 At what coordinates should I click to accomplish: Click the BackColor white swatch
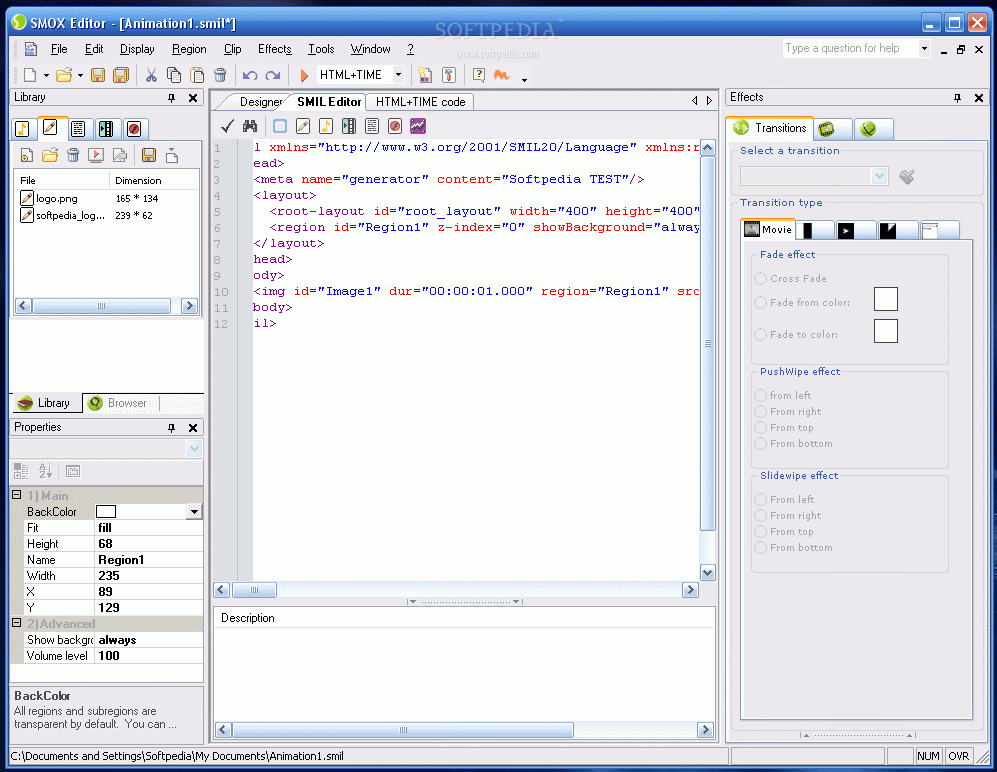point(106,512)
